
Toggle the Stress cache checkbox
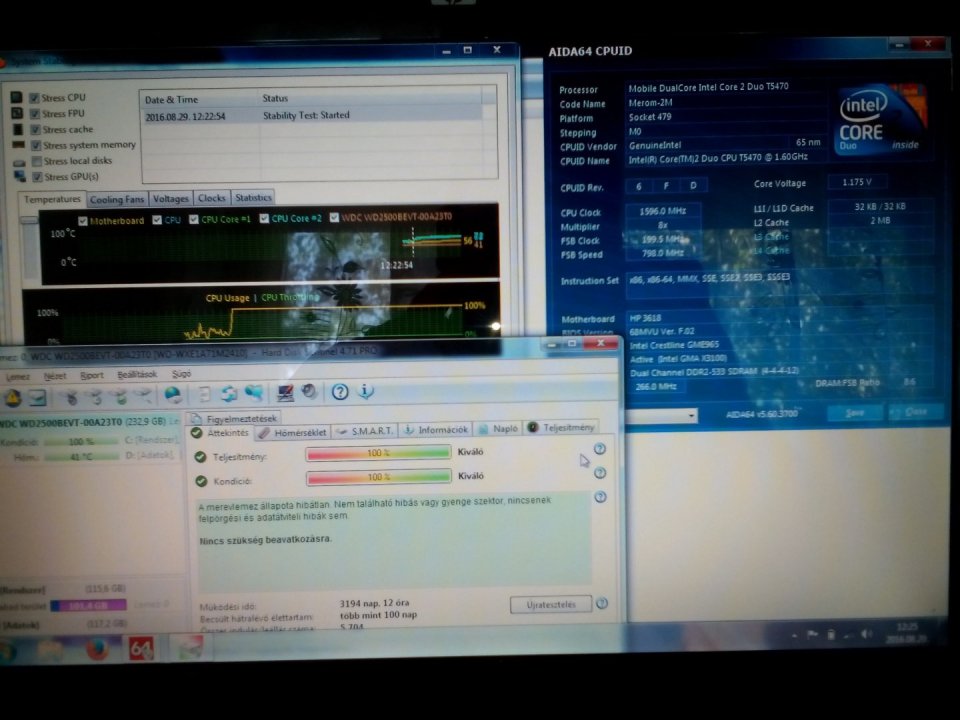pos(36,130)
